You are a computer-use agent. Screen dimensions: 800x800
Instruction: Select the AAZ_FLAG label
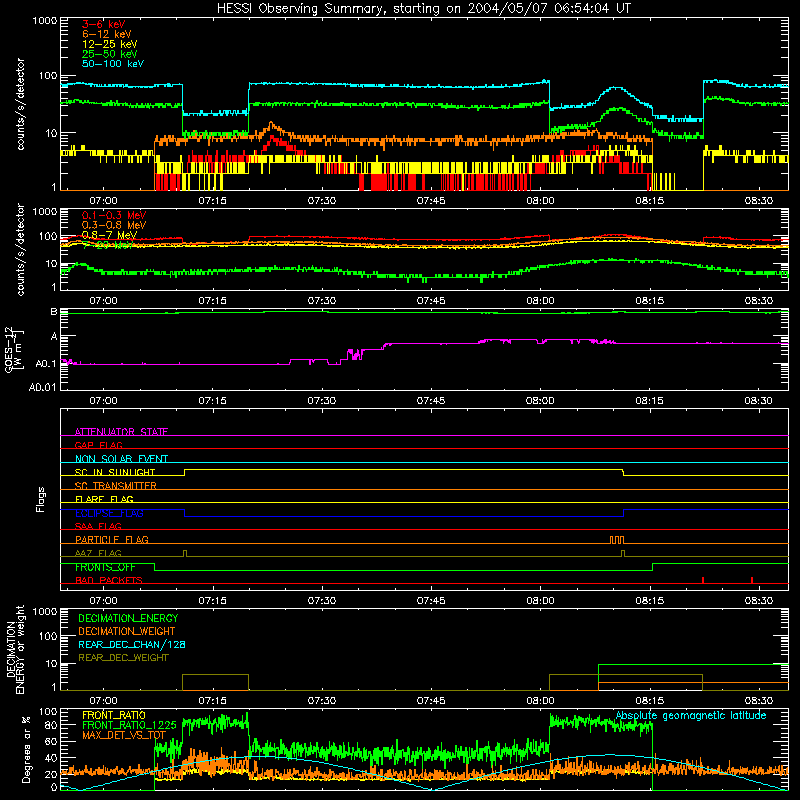pyautogui.click(x=98, y=553)
